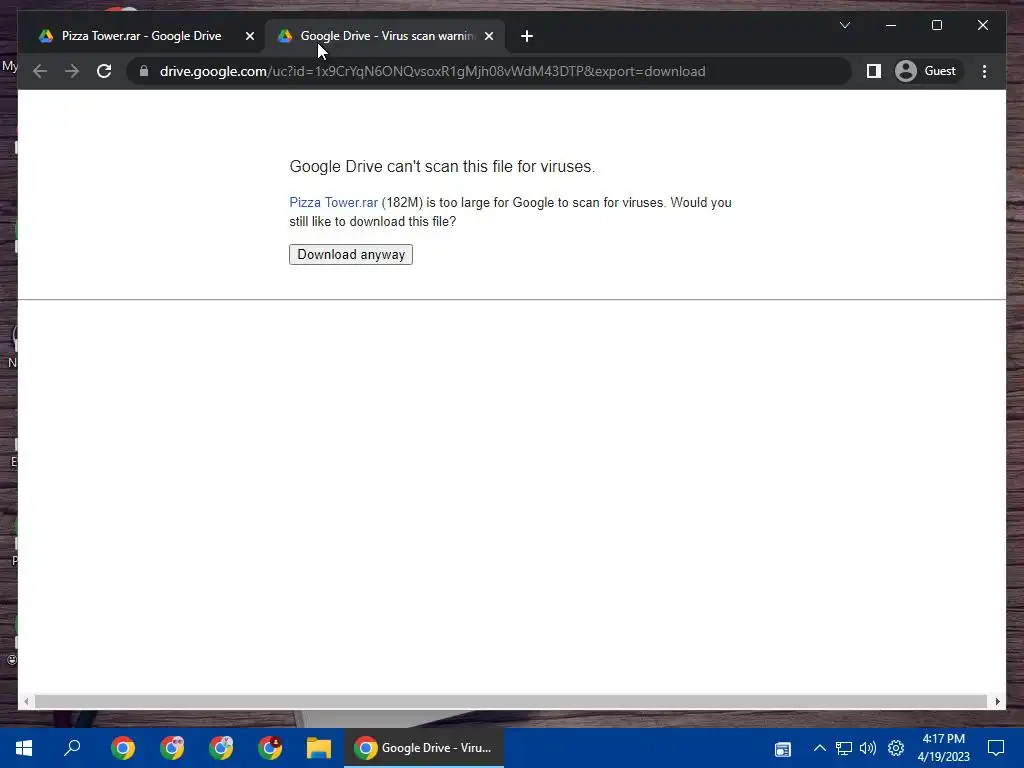Launch third Chrome profile taskbar icon

click(221, 748)
